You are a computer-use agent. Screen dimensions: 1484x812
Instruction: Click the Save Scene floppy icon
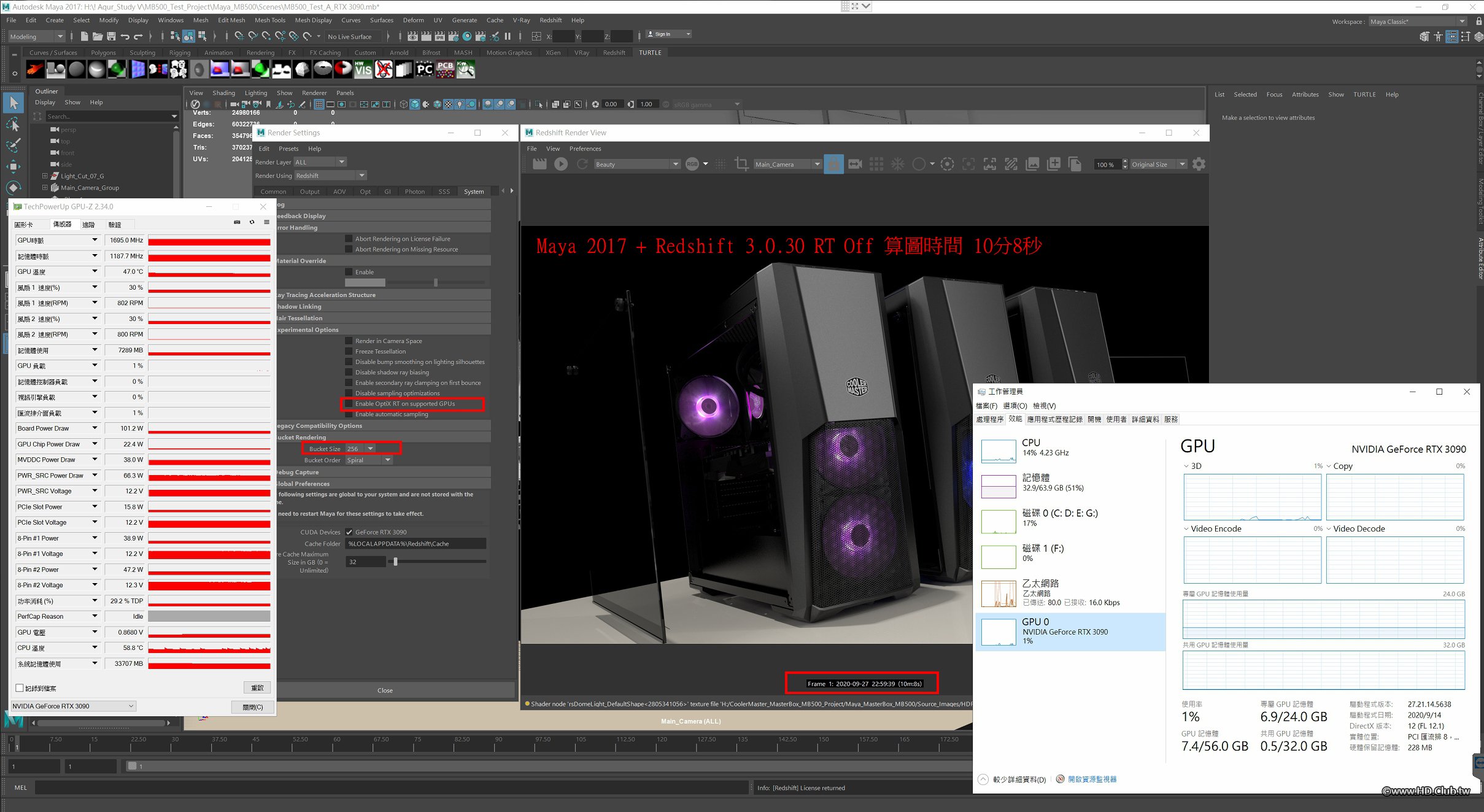(111, 36)
